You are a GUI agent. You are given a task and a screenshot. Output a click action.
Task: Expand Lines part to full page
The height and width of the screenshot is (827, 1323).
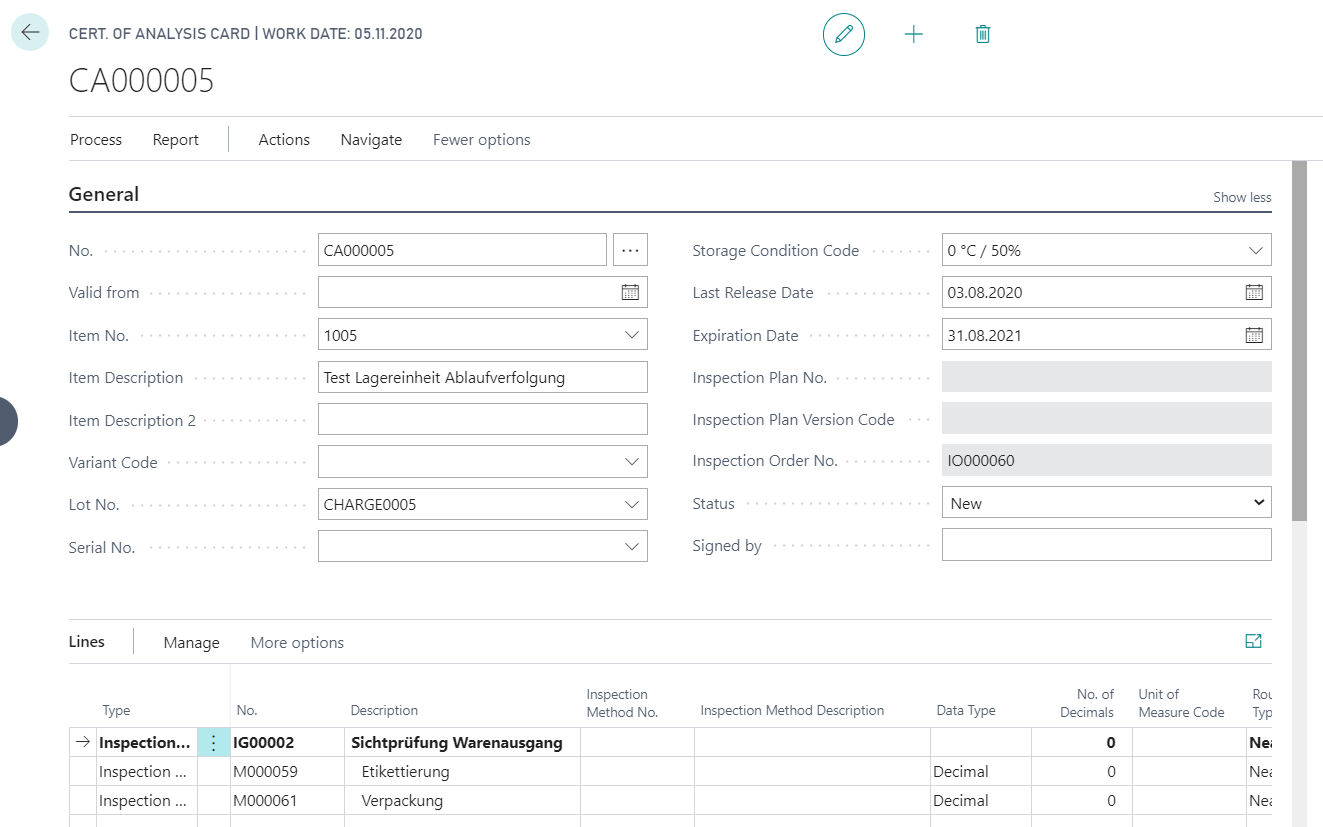coord(1253,642)
